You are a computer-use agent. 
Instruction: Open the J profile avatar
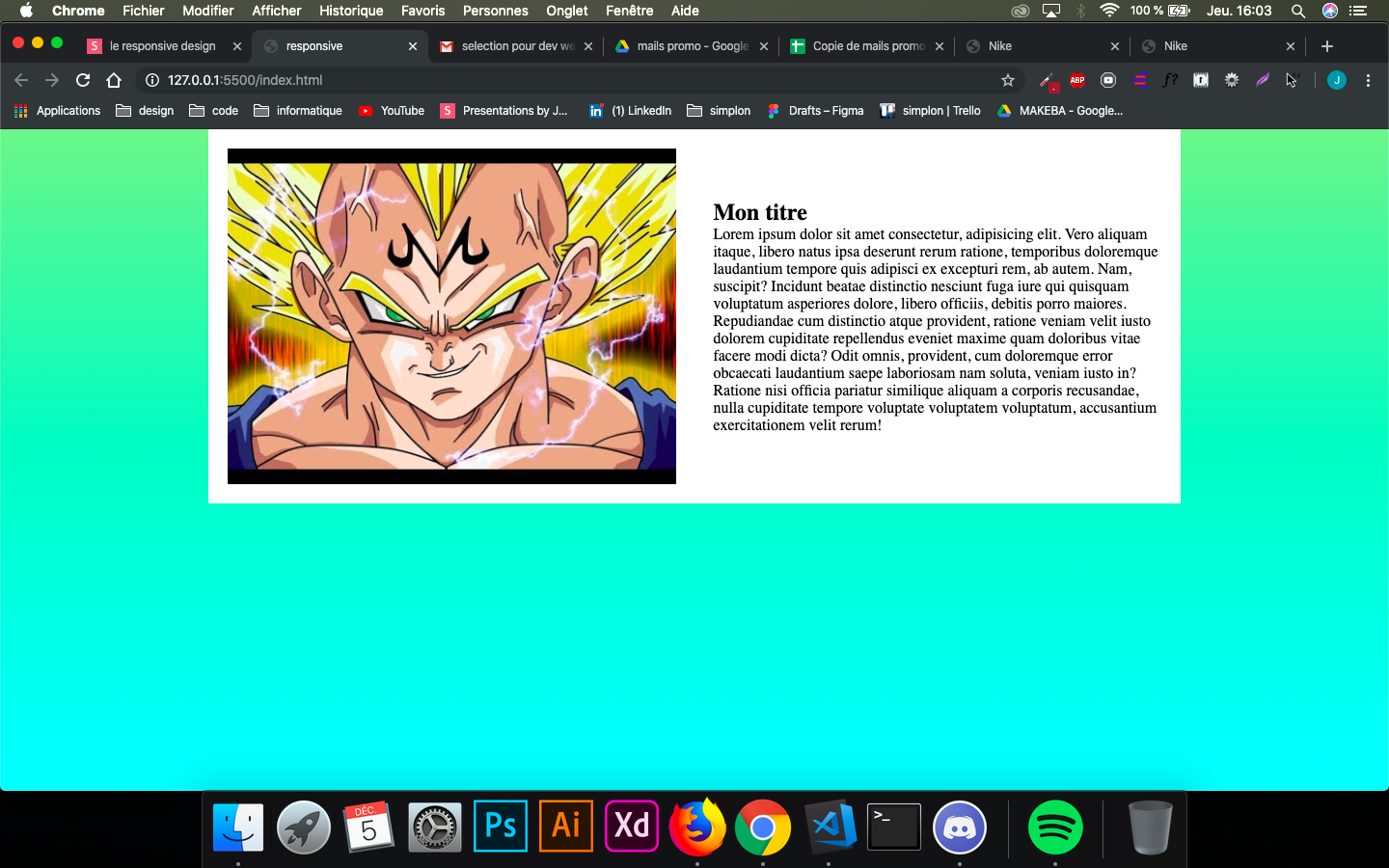(1336, 80)
